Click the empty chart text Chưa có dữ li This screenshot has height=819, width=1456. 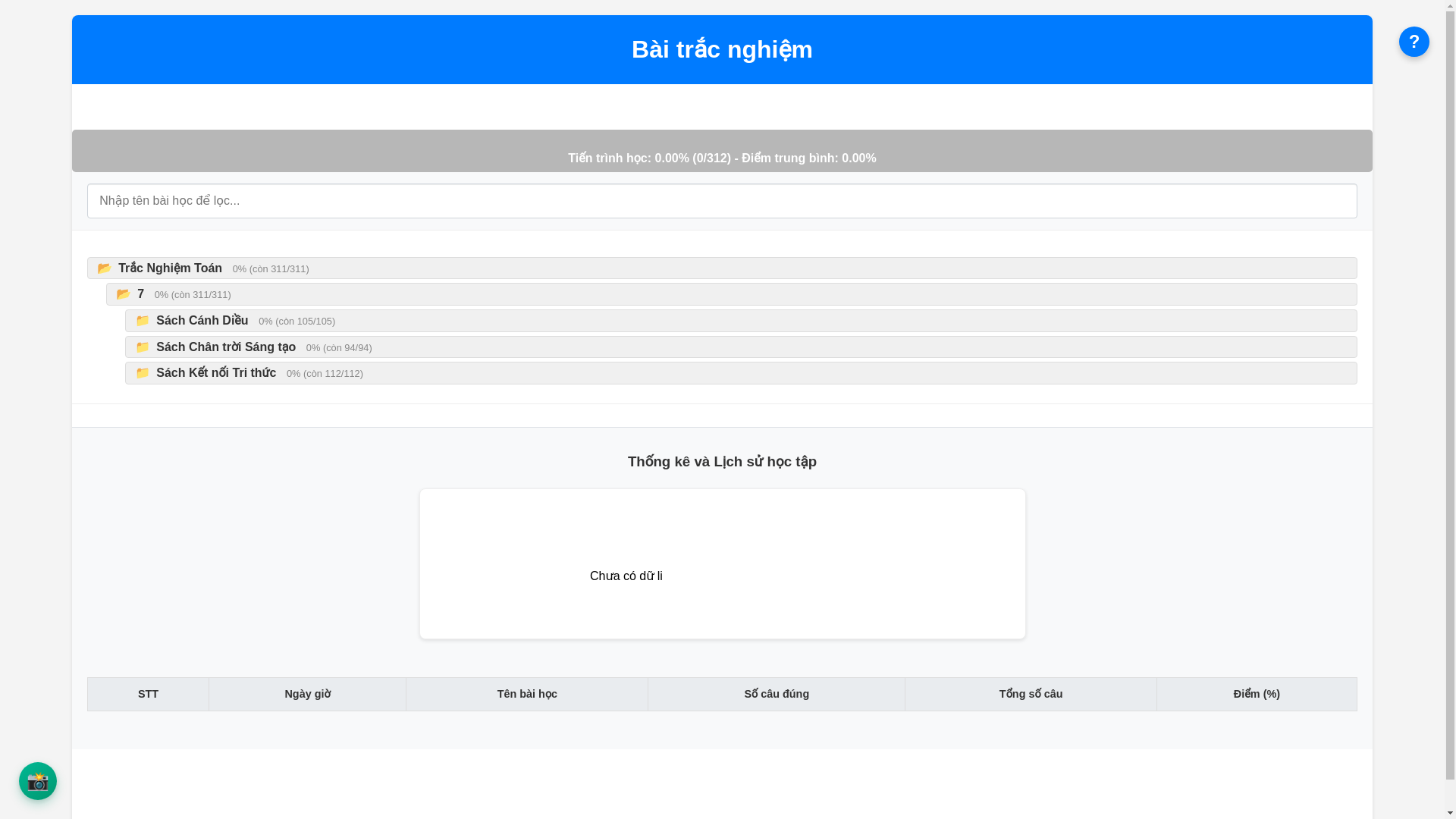(626, 576)
